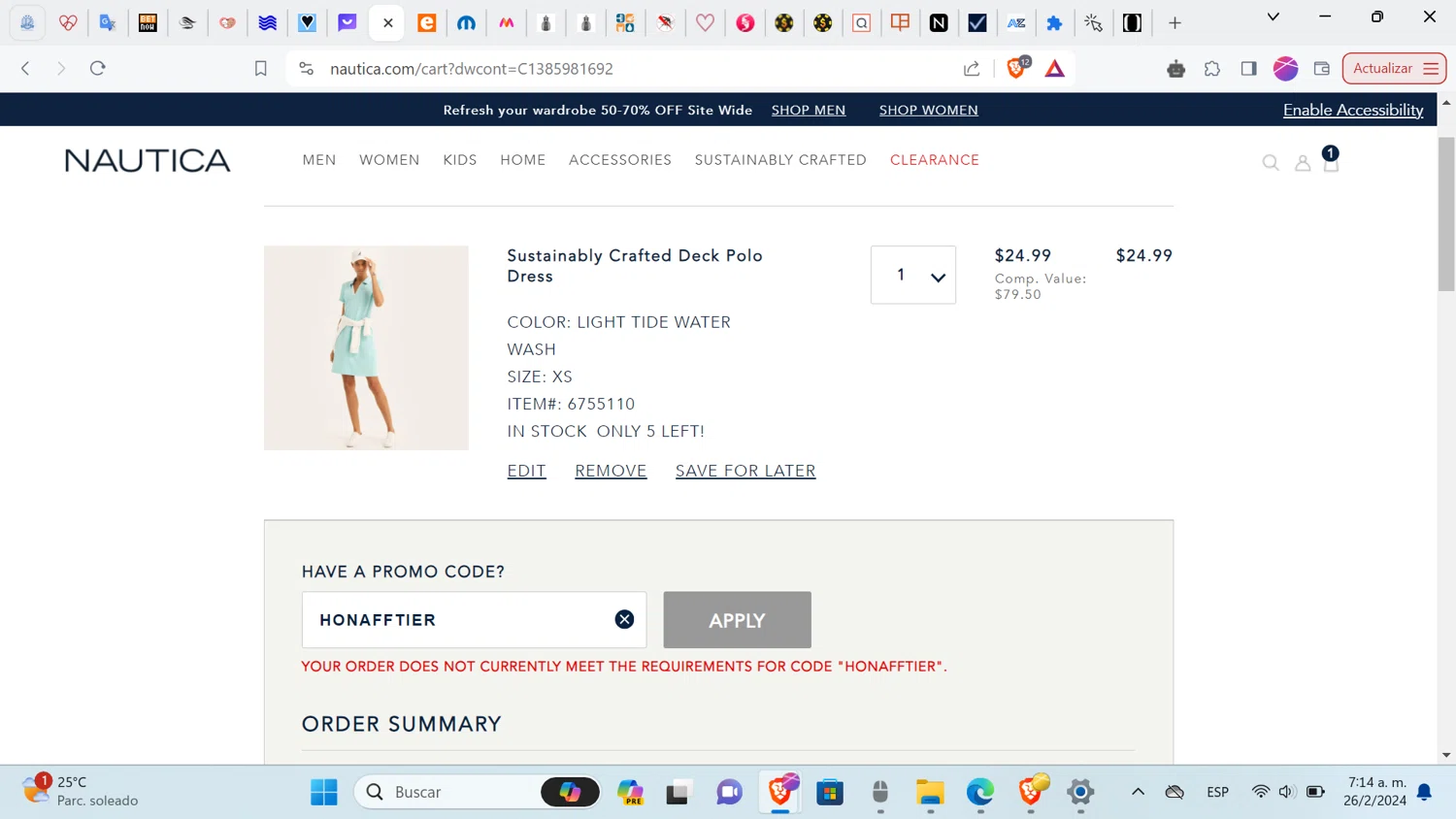1456x819 pixels.
Task: Follow the SHOP WOMEN link
Action: click(x=928, y=111)
